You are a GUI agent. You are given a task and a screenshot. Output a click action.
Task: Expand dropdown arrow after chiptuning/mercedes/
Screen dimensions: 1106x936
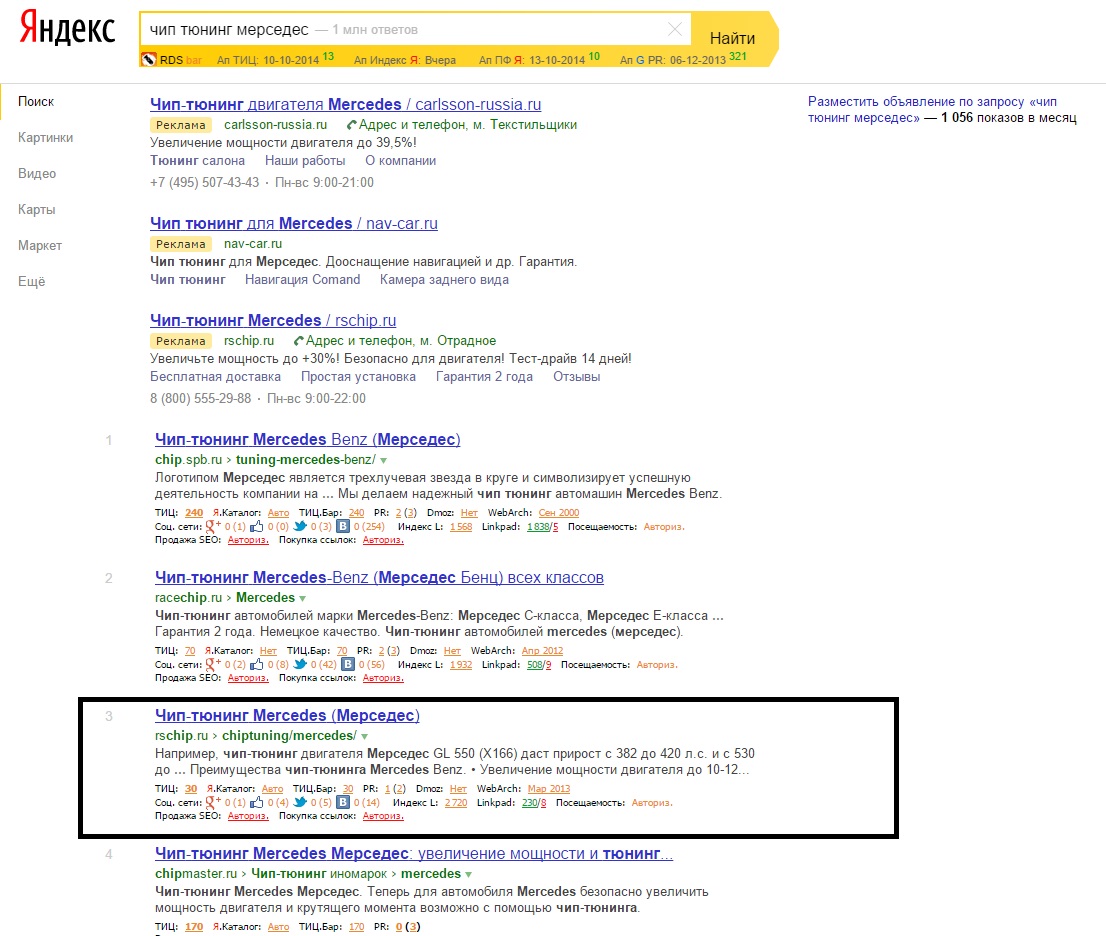click(x=365, y=736)
